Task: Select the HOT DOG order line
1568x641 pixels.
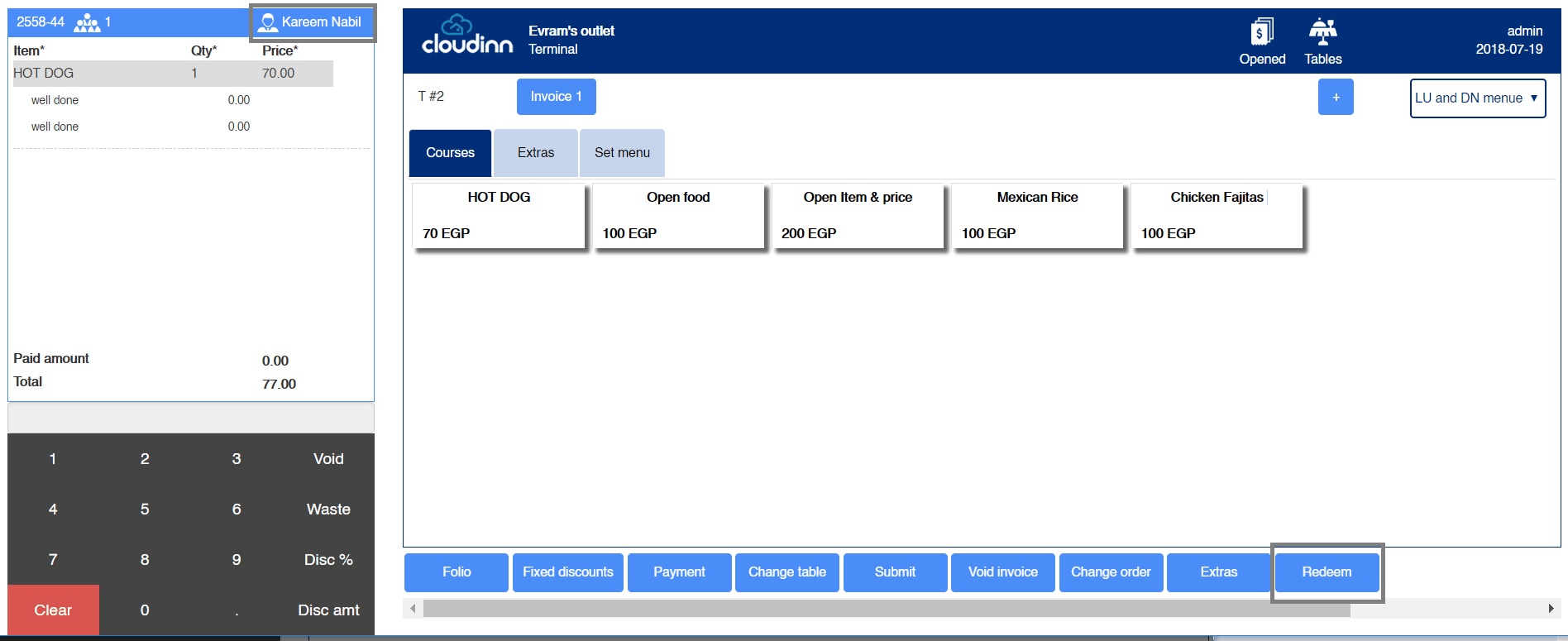Action: coord(173,73)
